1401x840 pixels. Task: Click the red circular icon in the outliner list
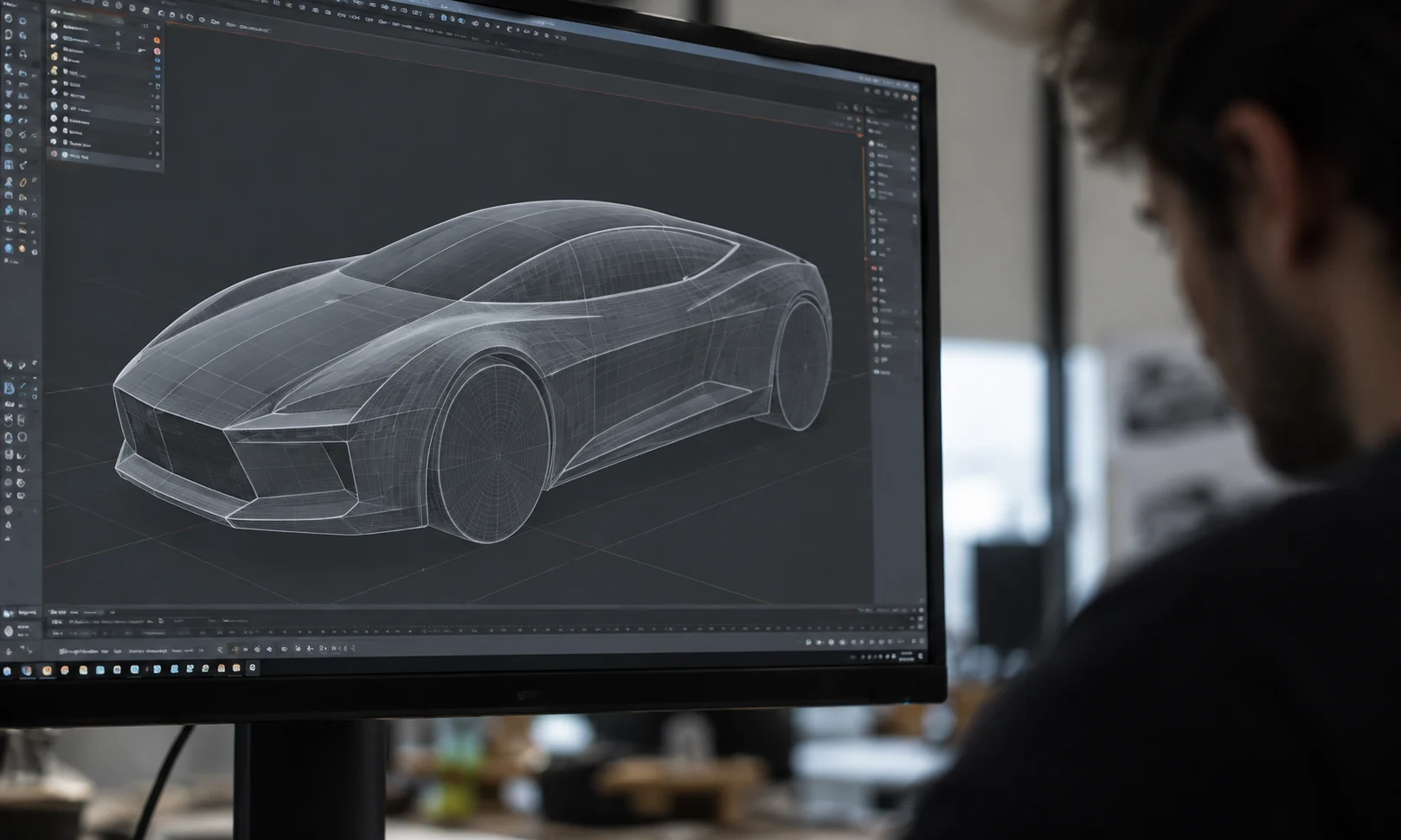[x=157, y=51]
